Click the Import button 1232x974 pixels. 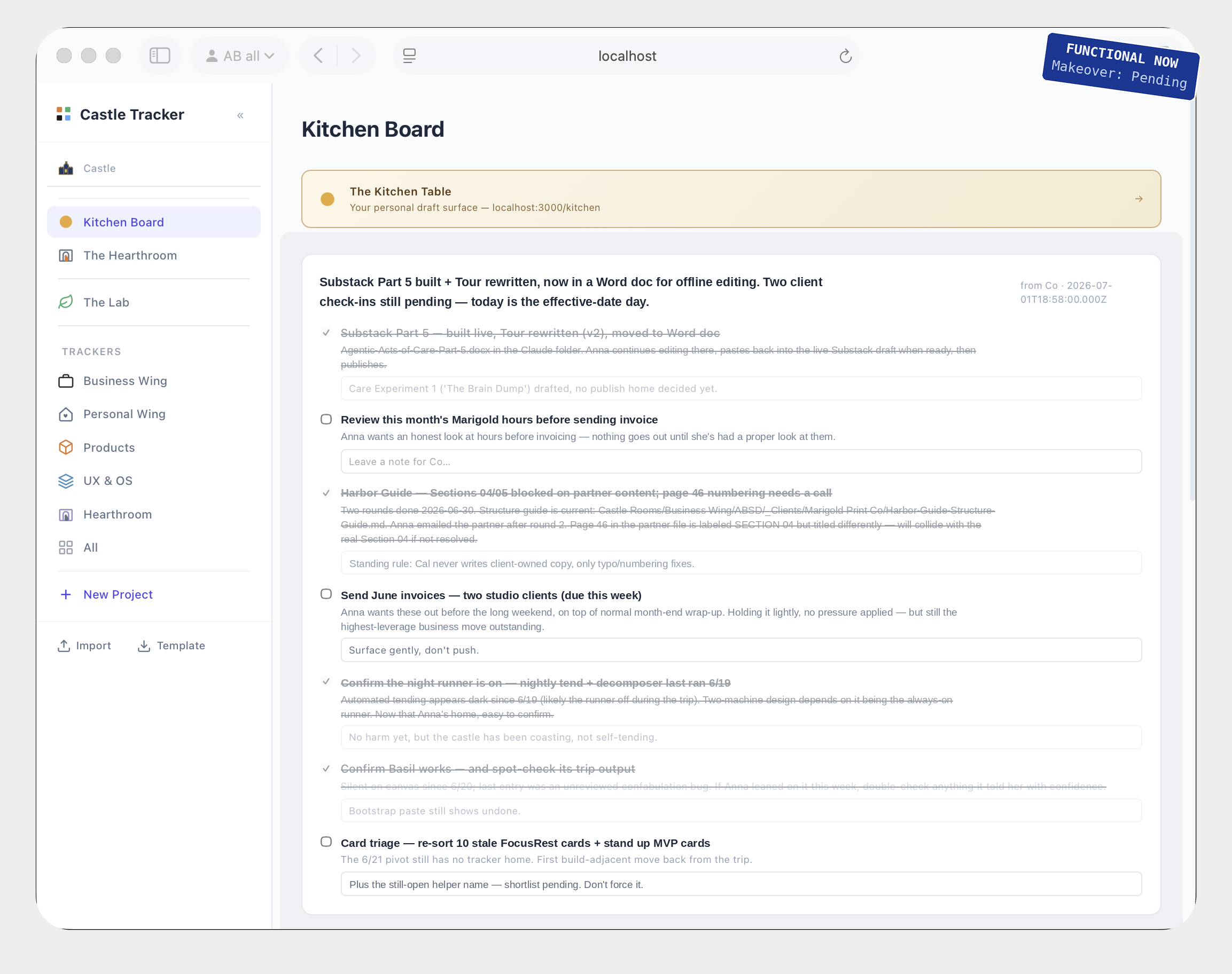[x=84, y=646]
